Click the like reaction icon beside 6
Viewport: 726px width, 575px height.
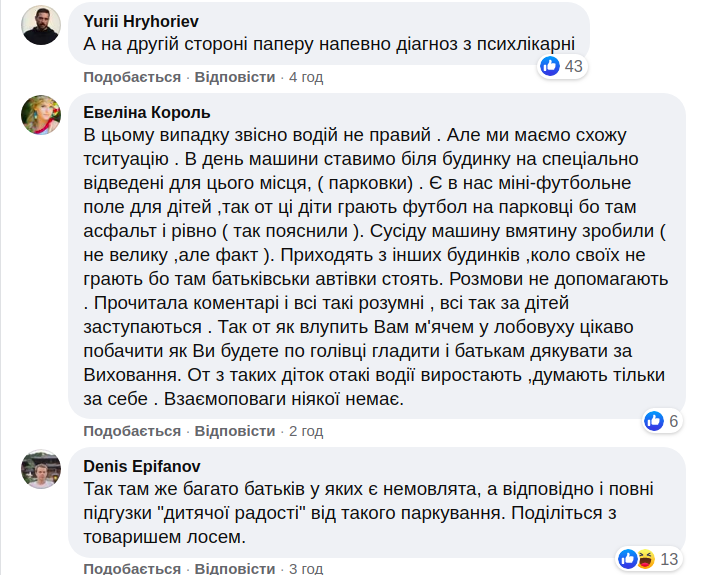coord(654,421)
